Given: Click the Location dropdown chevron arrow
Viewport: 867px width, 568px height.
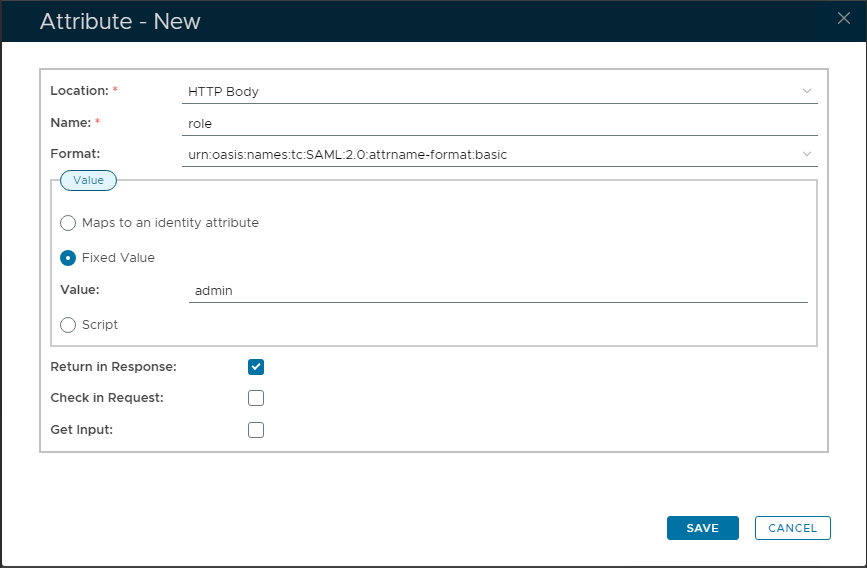Looking at the screenshot, I should pyautogui.click(x=807, y=91).
